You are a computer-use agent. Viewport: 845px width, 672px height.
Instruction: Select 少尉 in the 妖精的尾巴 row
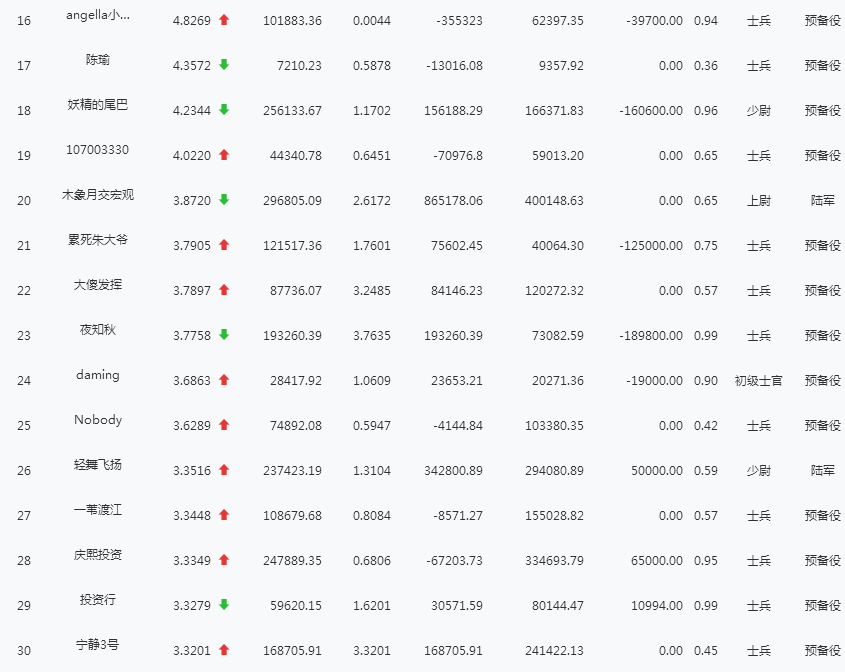pos(758,111)
